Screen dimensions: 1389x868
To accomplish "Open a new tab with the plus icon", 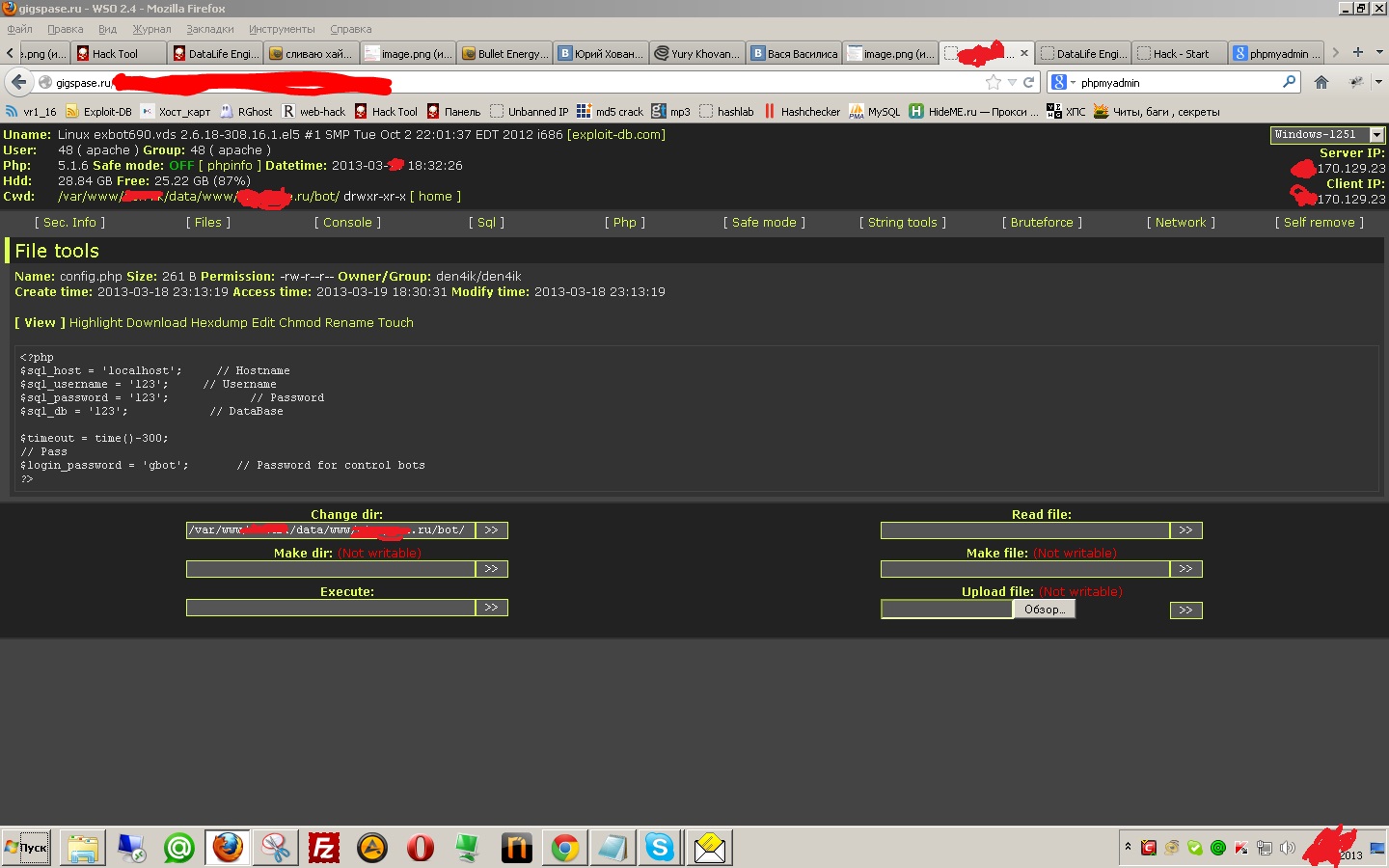I will pyautogui.click(x=1357, y=52).
